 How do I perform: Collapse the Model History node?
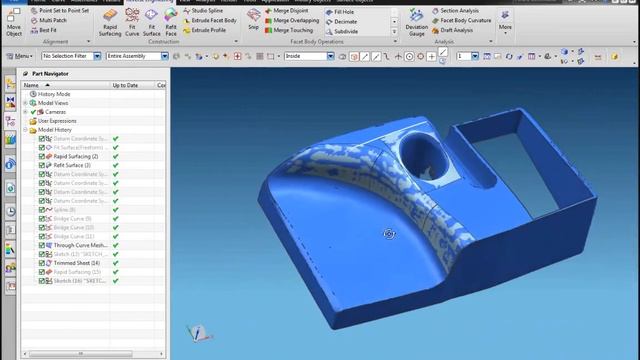(25, 130)
